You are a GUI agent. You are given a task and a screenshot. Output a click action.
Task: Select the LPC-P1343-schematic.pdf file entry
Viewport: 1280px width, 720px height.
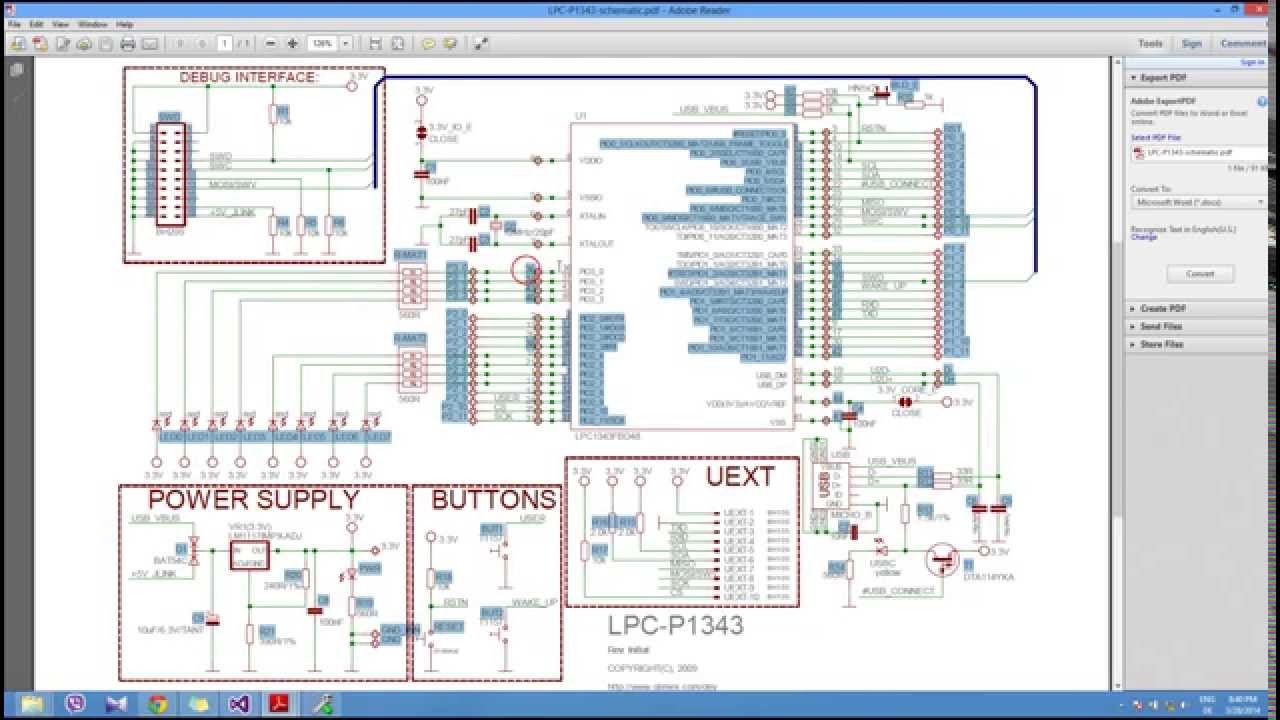[x=1198, y=153]
